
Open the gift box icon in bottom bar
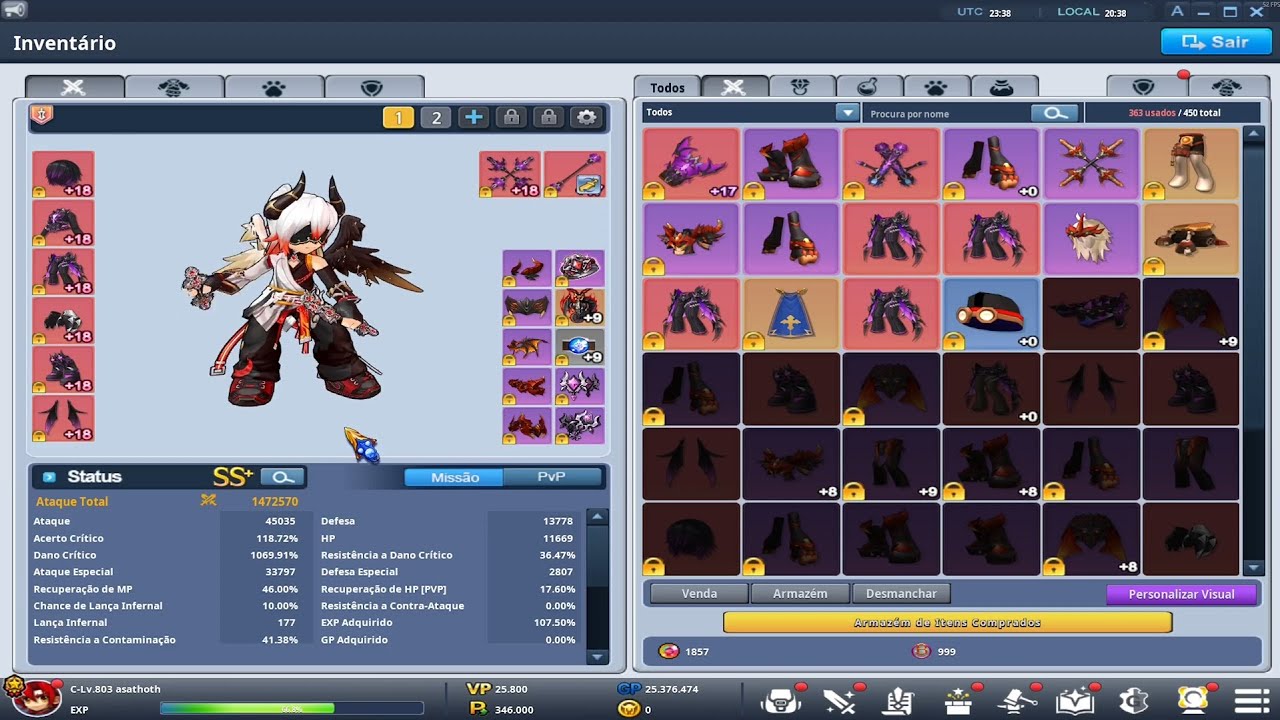pyautogui.click(x=956, y=701)
